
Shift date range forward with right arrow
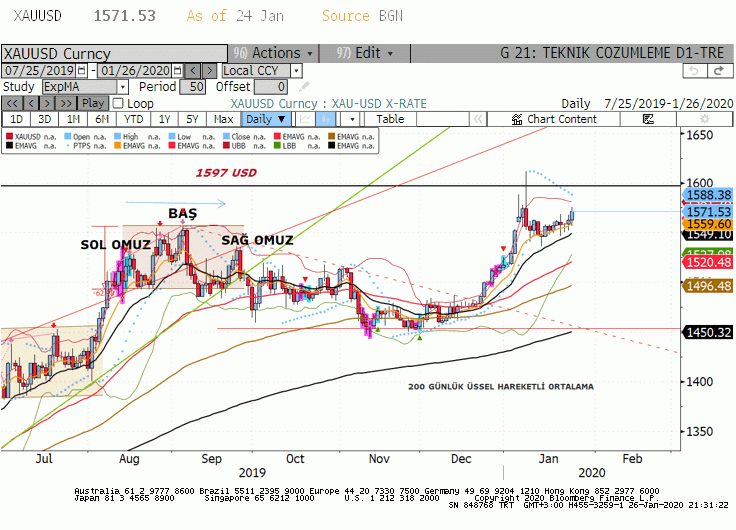tap(209, 71)
